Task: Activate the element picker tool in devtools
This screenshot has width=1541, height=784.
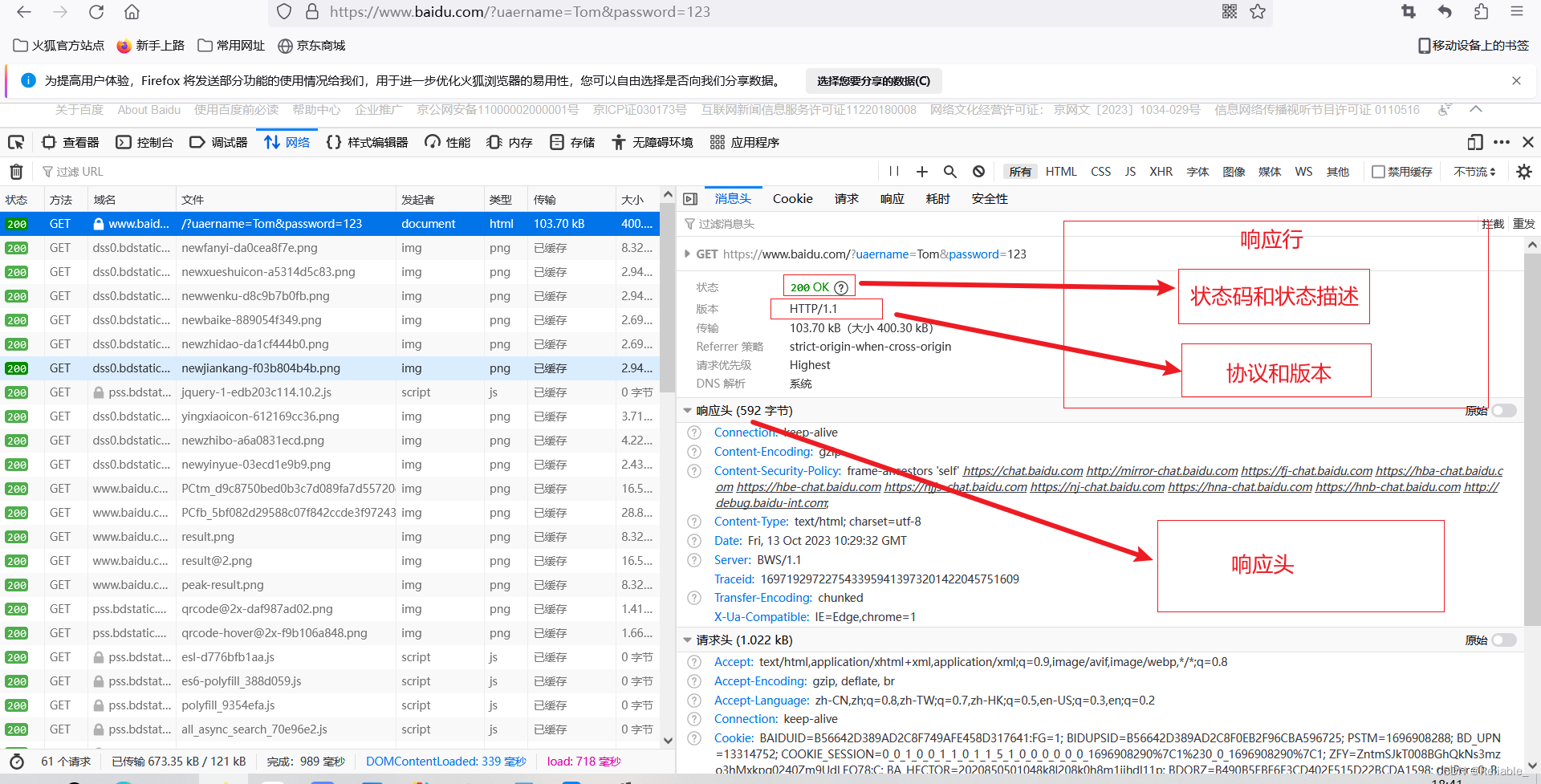Action: click(16, 142)
